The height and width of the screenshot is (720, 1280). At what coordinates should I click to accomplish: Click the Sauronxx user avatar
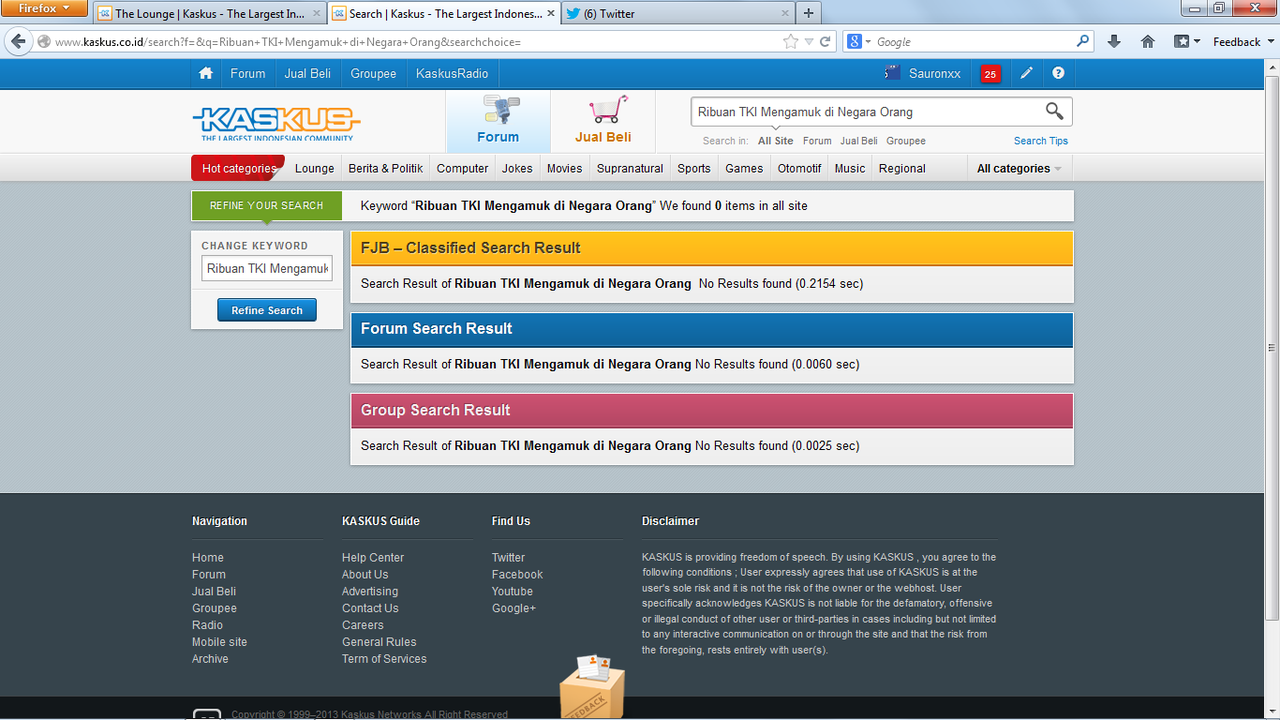(892, 73)
